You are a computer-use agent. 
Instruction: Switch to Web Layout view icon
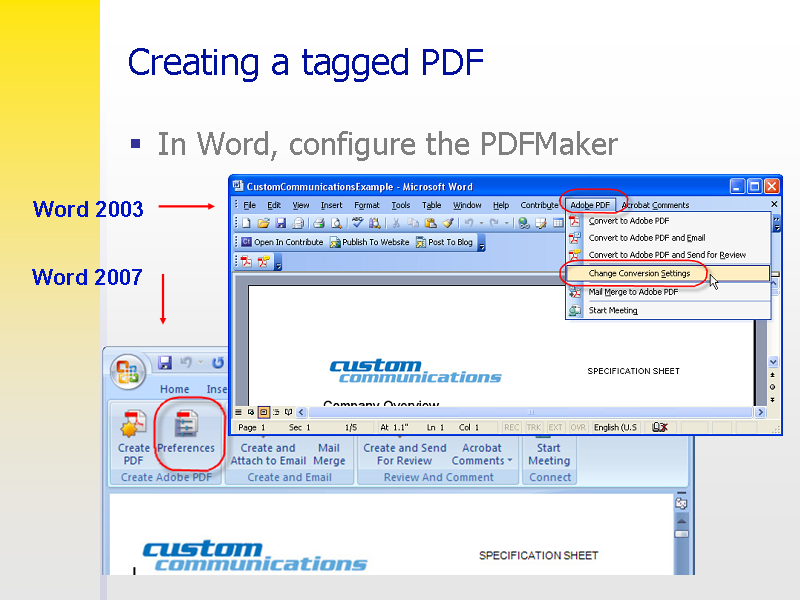(x=251, y=412)
